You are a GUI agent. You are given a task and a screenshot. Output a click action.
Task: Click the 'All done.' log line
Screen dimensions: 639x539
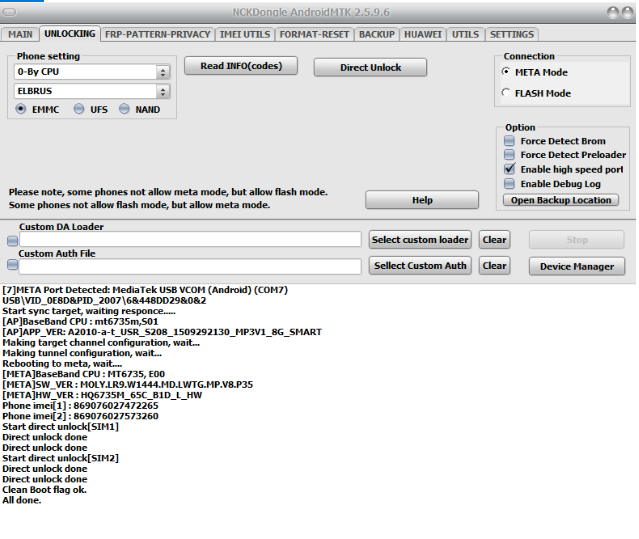pos(22,500)
